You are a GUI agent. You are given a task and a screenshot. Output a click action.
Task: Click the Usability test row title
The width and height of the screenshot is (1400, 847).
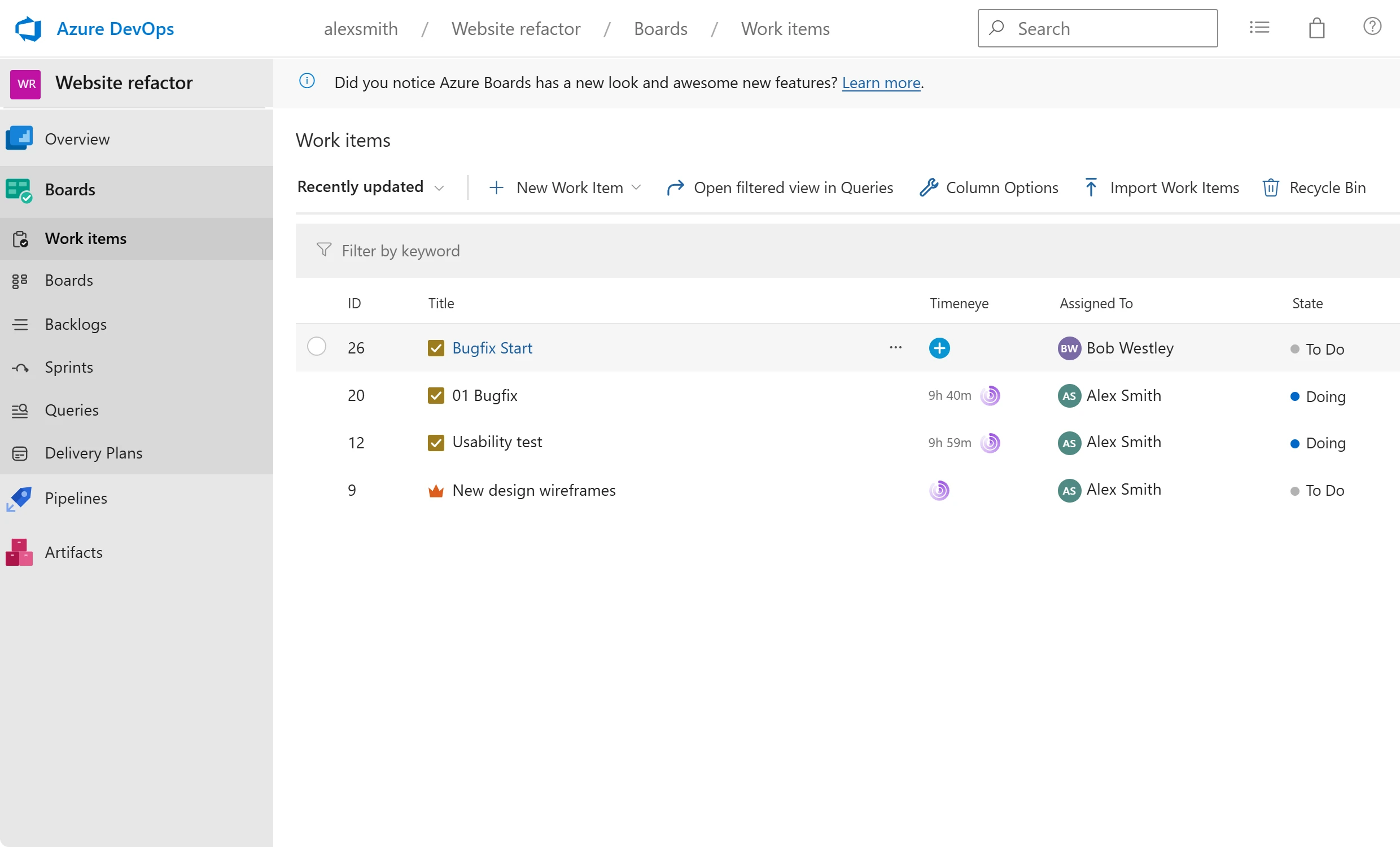point(497,442)
